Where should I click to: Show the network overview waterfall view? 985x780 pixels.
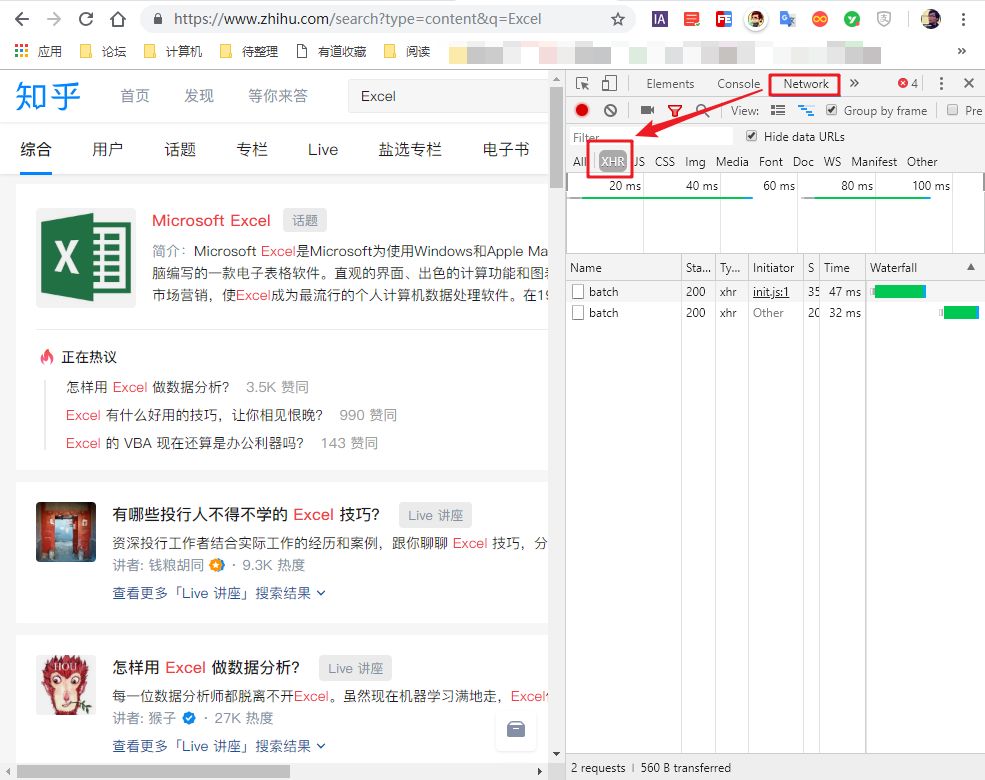coord(805,111)
